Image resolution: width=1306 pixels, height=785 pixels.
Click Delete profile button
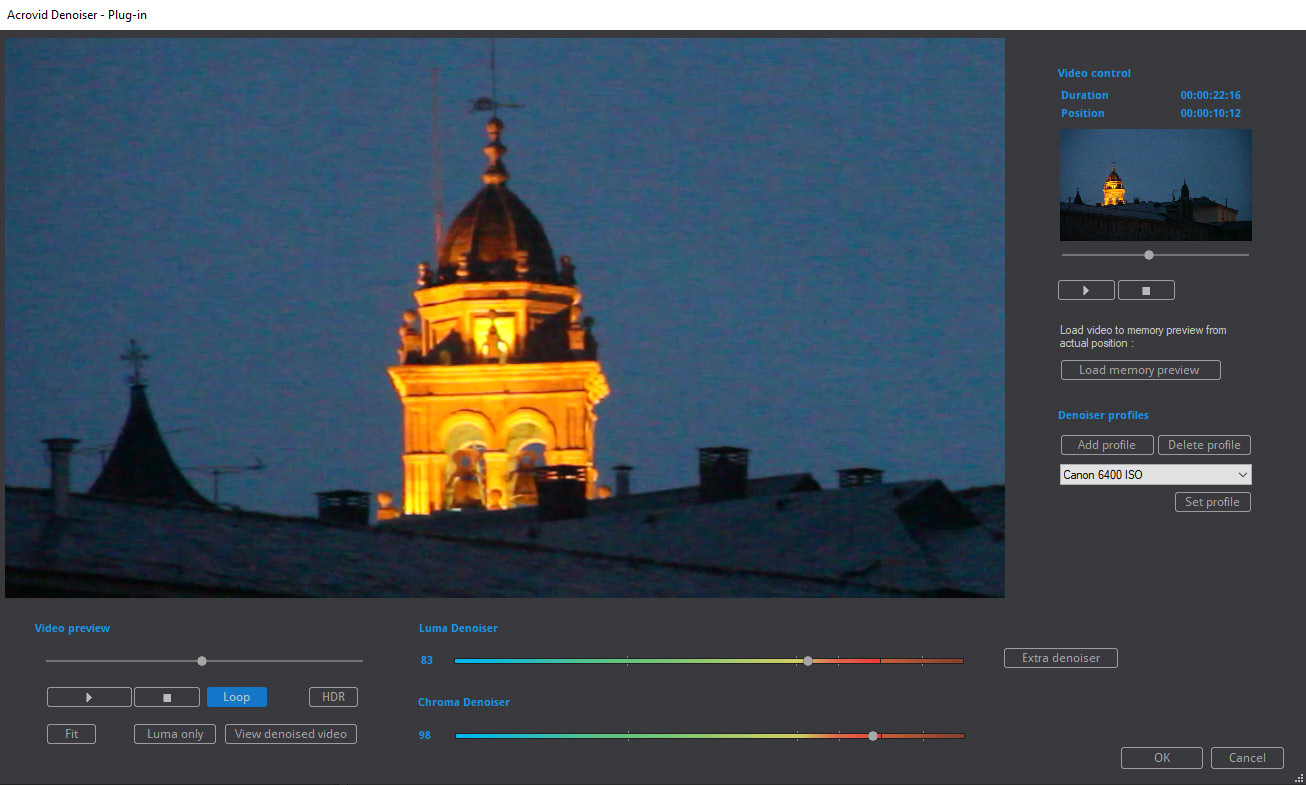click(1204, 445)
